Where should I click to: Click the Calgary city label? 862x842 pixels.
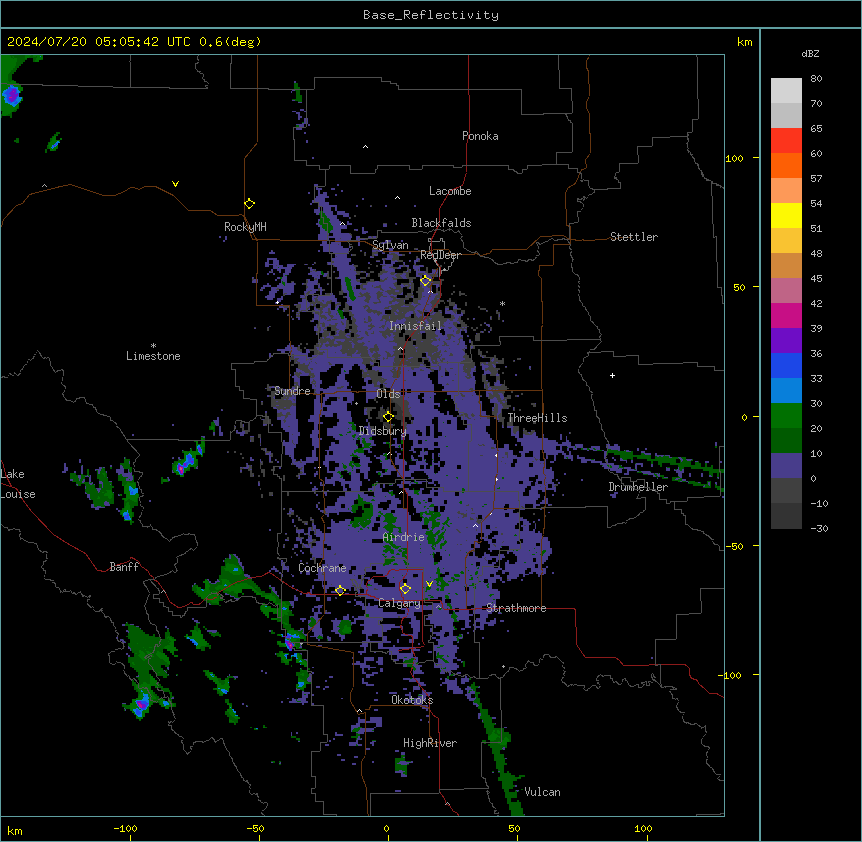(399, 603)
